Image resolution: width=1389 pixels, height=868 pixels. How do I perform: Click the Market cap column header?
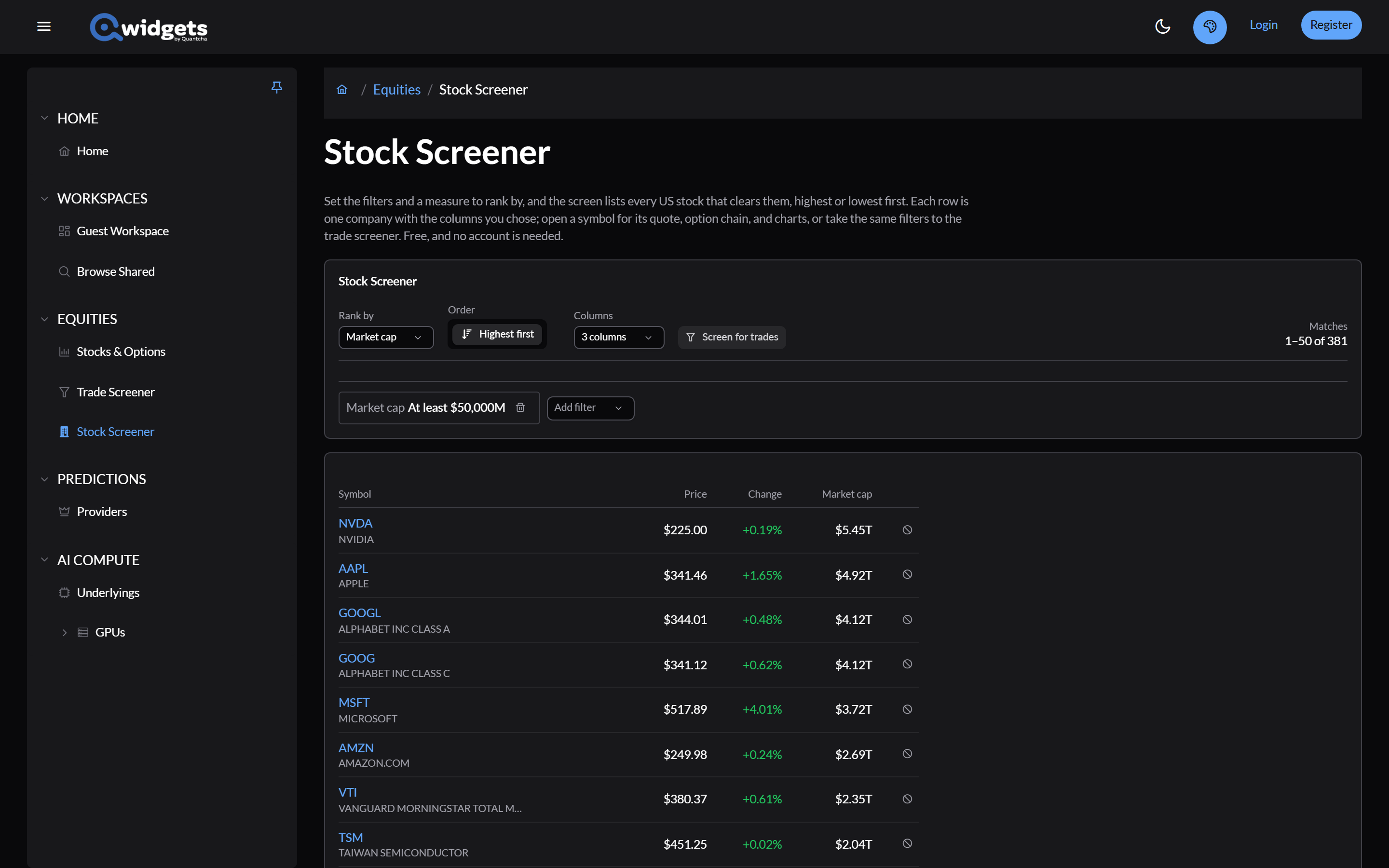pos(846,494)
